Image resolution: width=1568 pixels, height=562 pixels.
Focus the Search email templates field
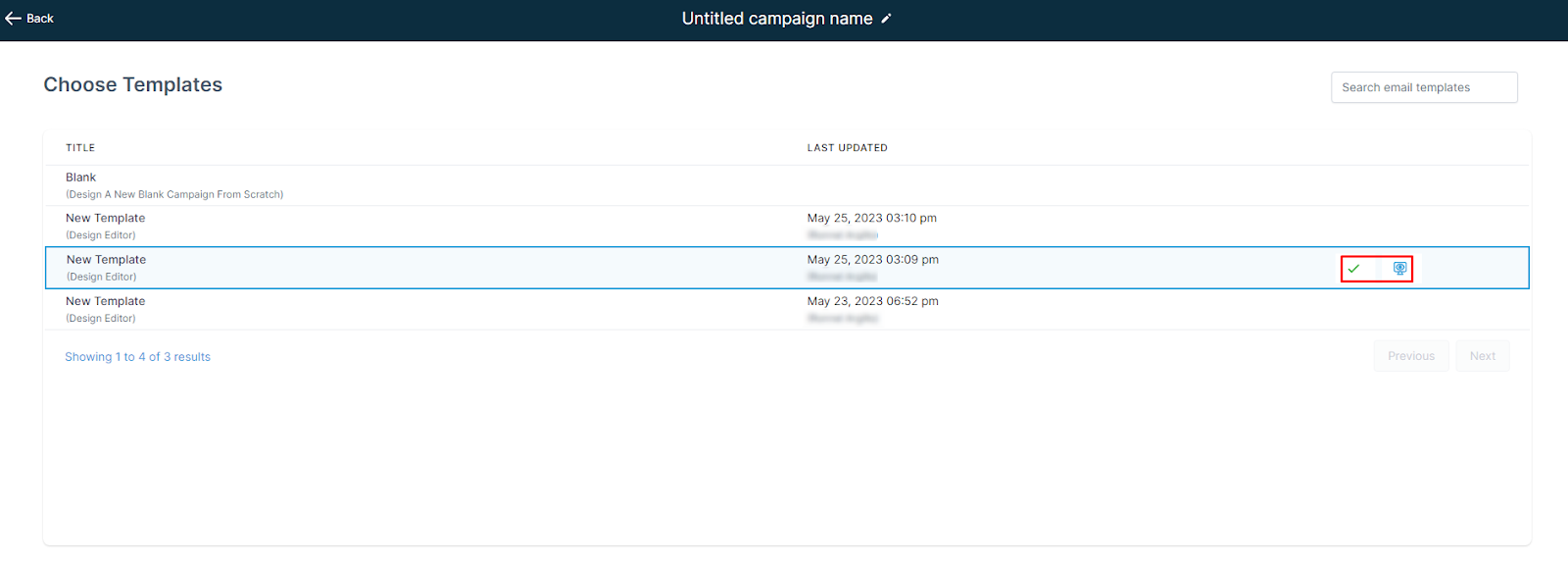pos(1424,87)
